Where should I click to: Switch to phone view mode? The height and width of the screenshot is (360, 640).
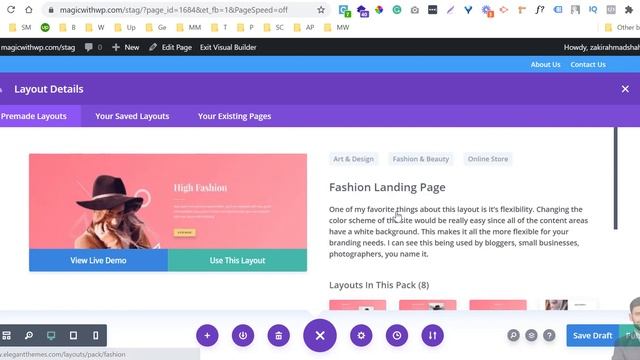(x=96, y=336)
